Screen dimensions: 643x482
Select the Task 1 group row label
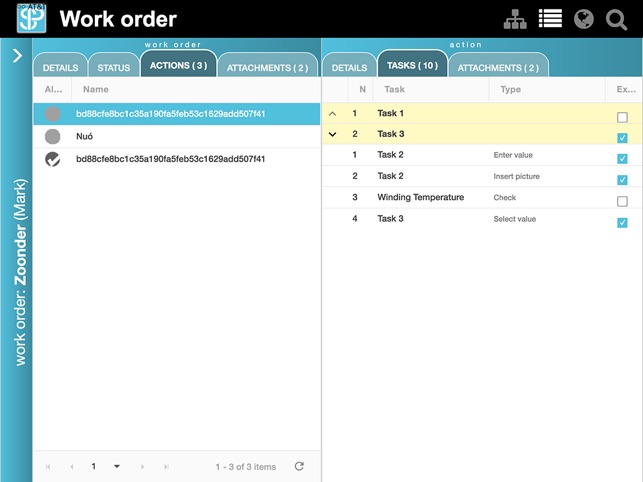390,113
